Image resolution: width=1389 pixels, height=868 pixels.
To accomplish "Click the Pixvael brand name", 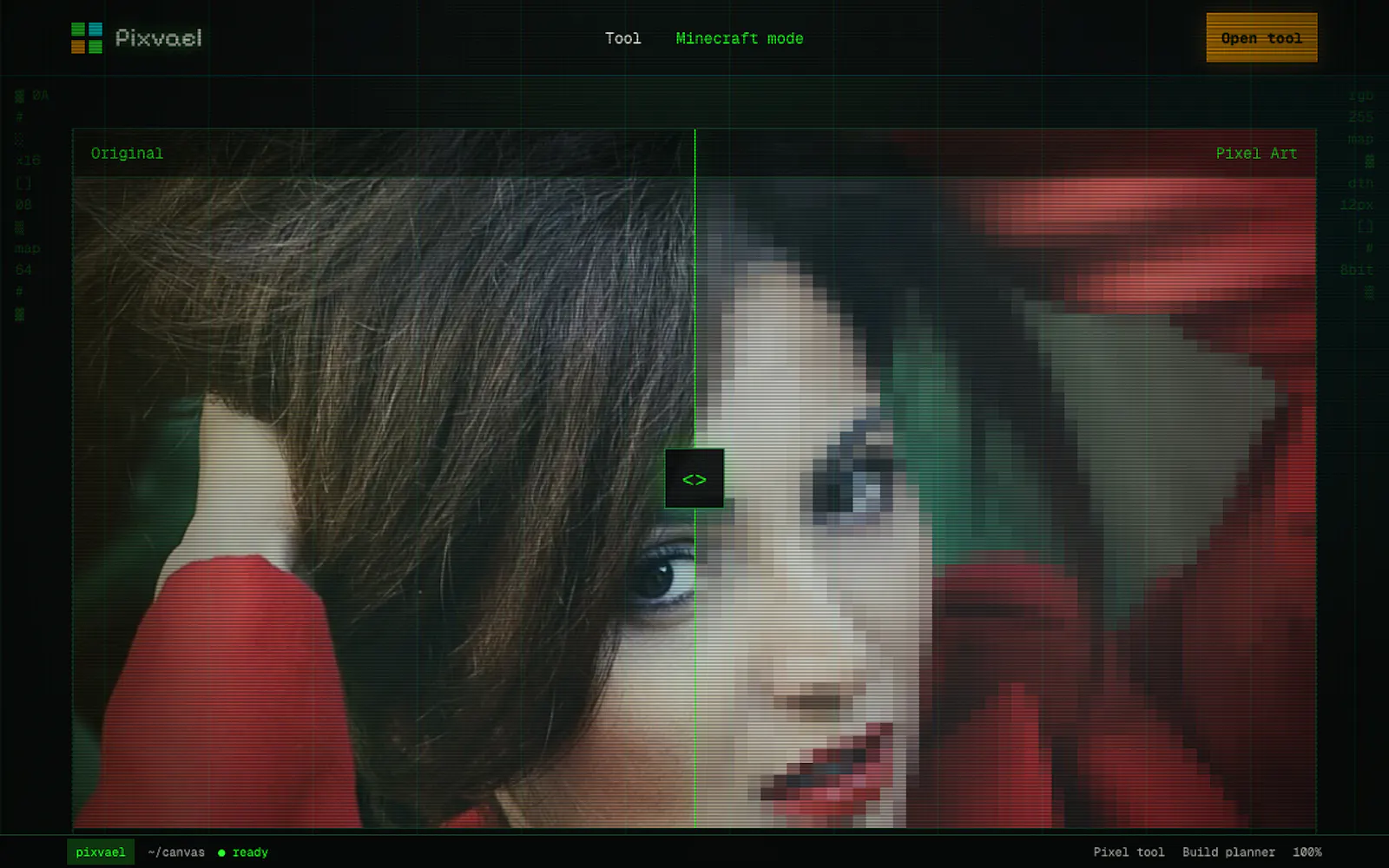I will click(159, 38).
